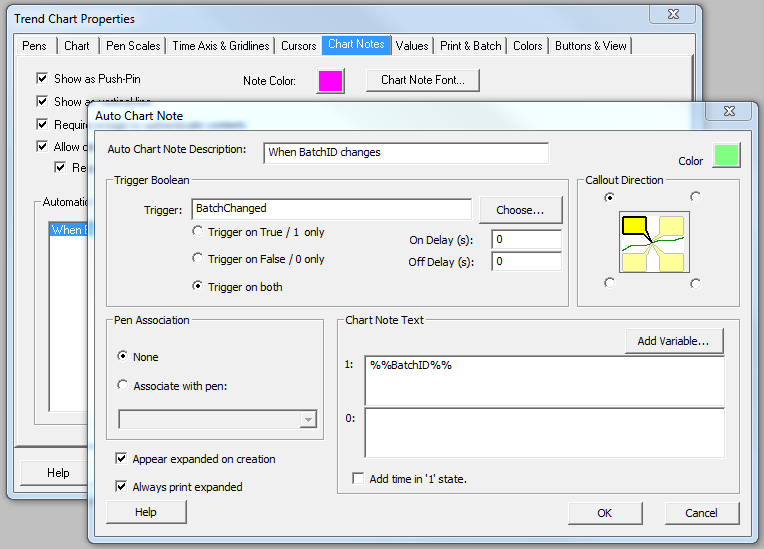Switch to the Pen Scales tab
This screenshot has height=549, width=764.
132,46
